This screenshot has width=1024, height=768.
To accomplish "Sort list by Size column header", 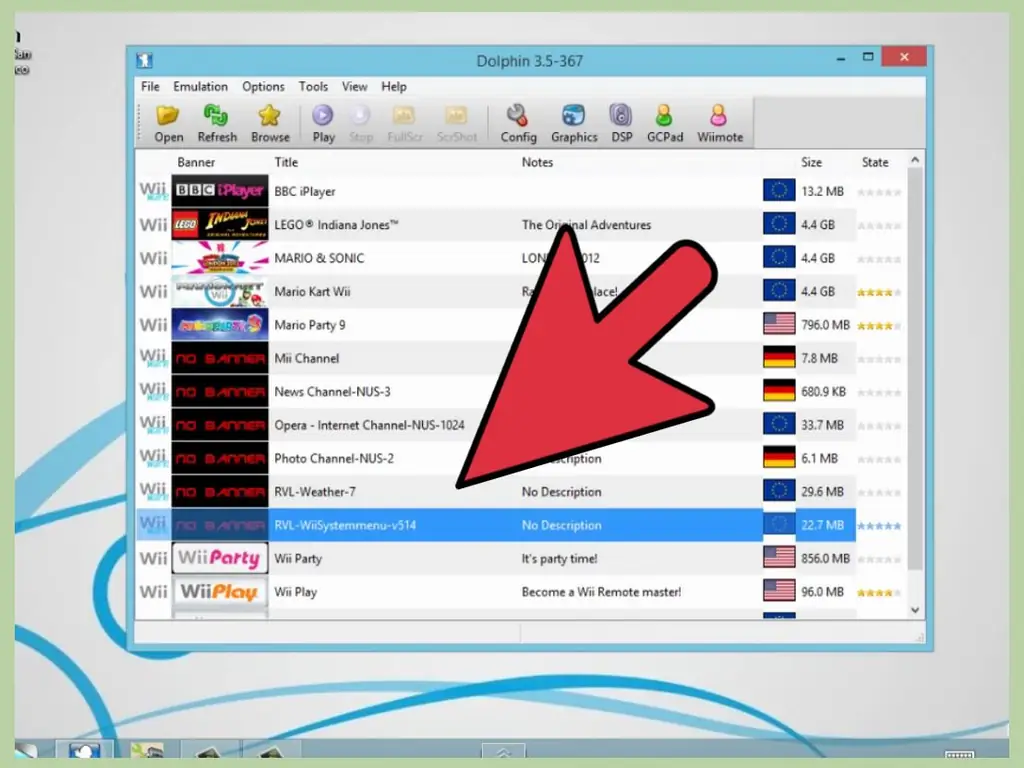I will (811, 162).
